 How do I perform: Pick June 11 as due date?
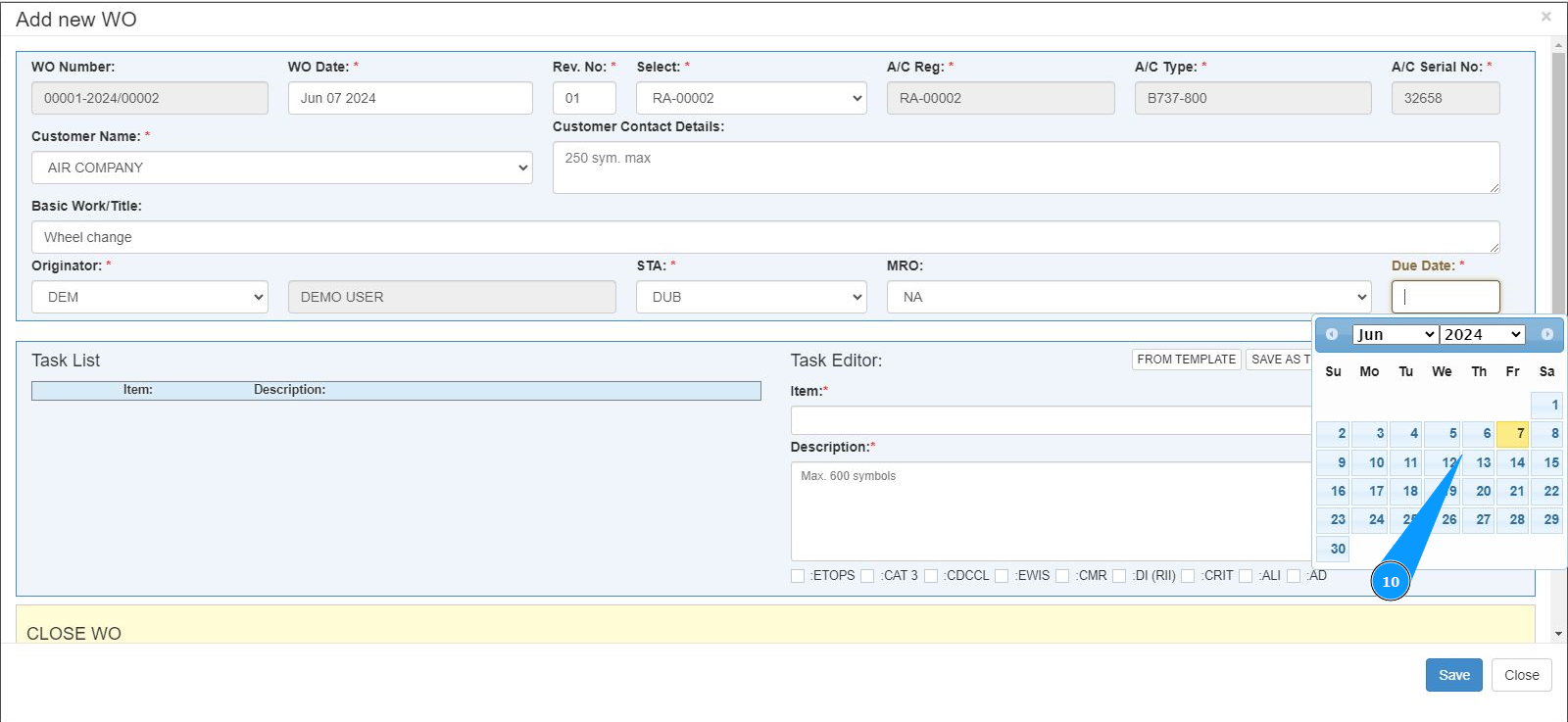(1405, 462)
